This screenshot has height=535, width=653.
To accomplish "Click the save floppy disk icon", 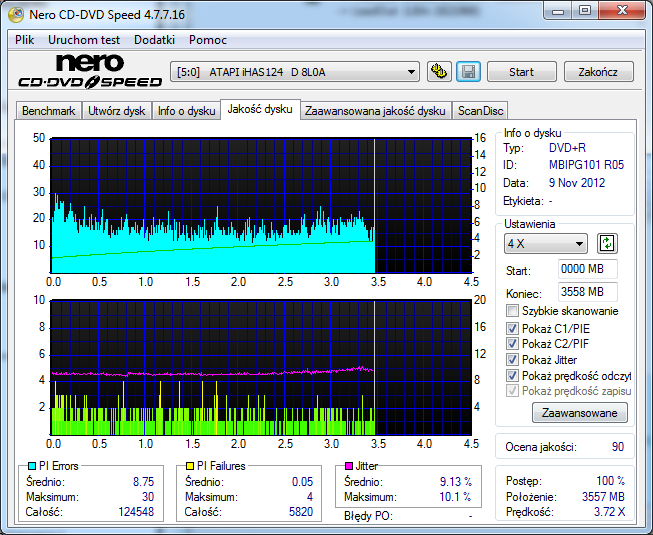I will pyautogui.click(x=469, y=72).
